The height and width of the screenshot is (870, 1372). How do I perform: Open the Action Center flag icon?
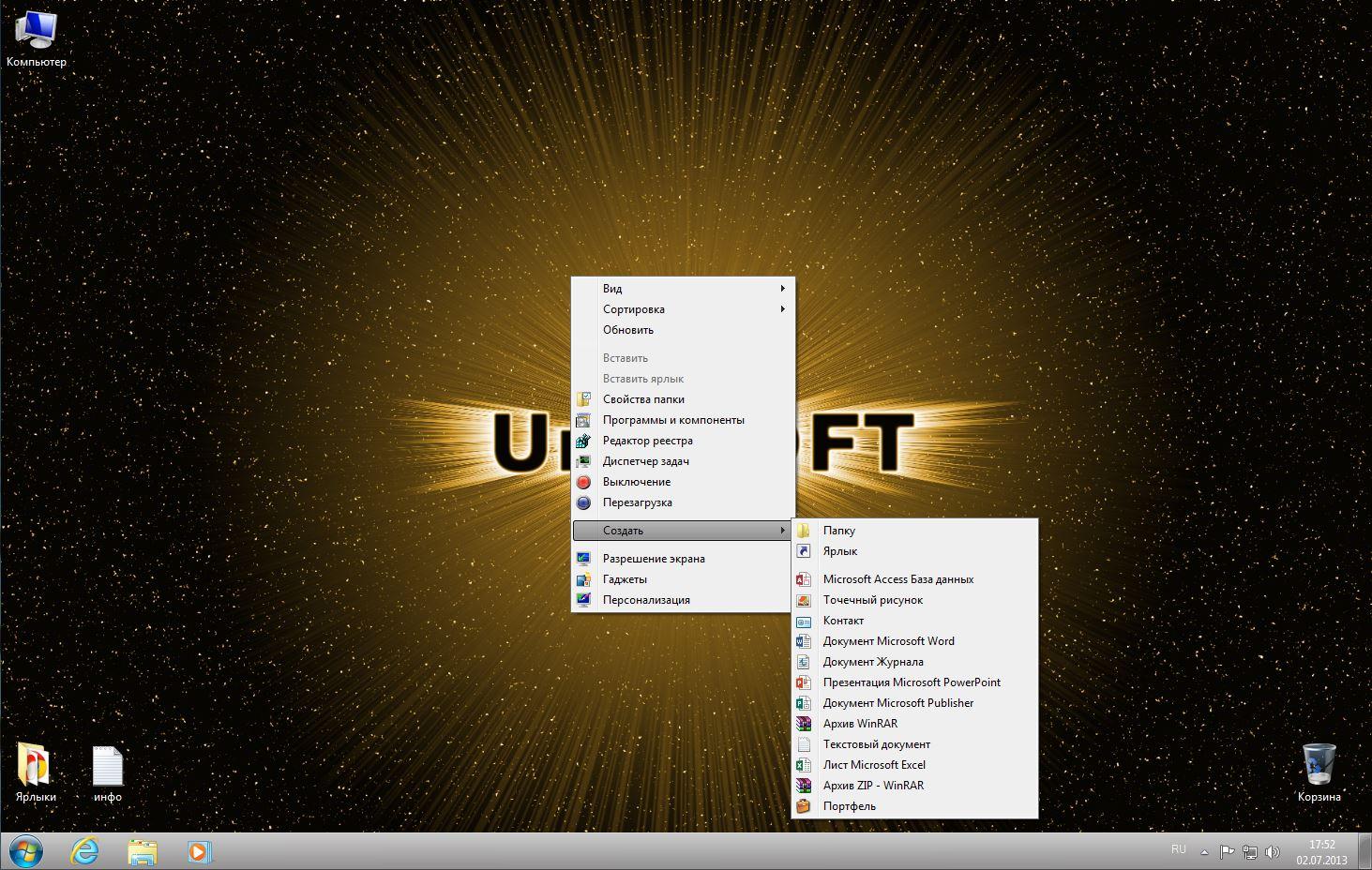pos(1227,852)
